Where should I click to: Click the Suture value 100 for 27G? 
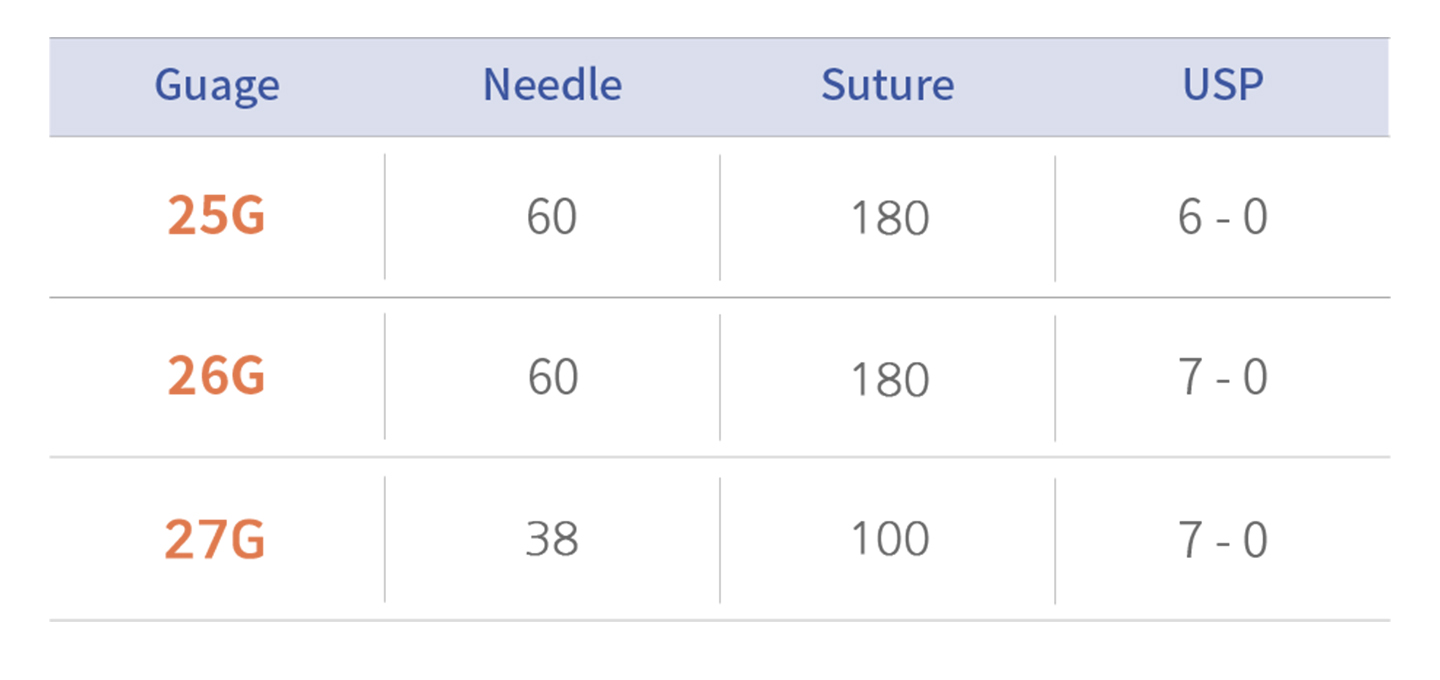point(889,540)
